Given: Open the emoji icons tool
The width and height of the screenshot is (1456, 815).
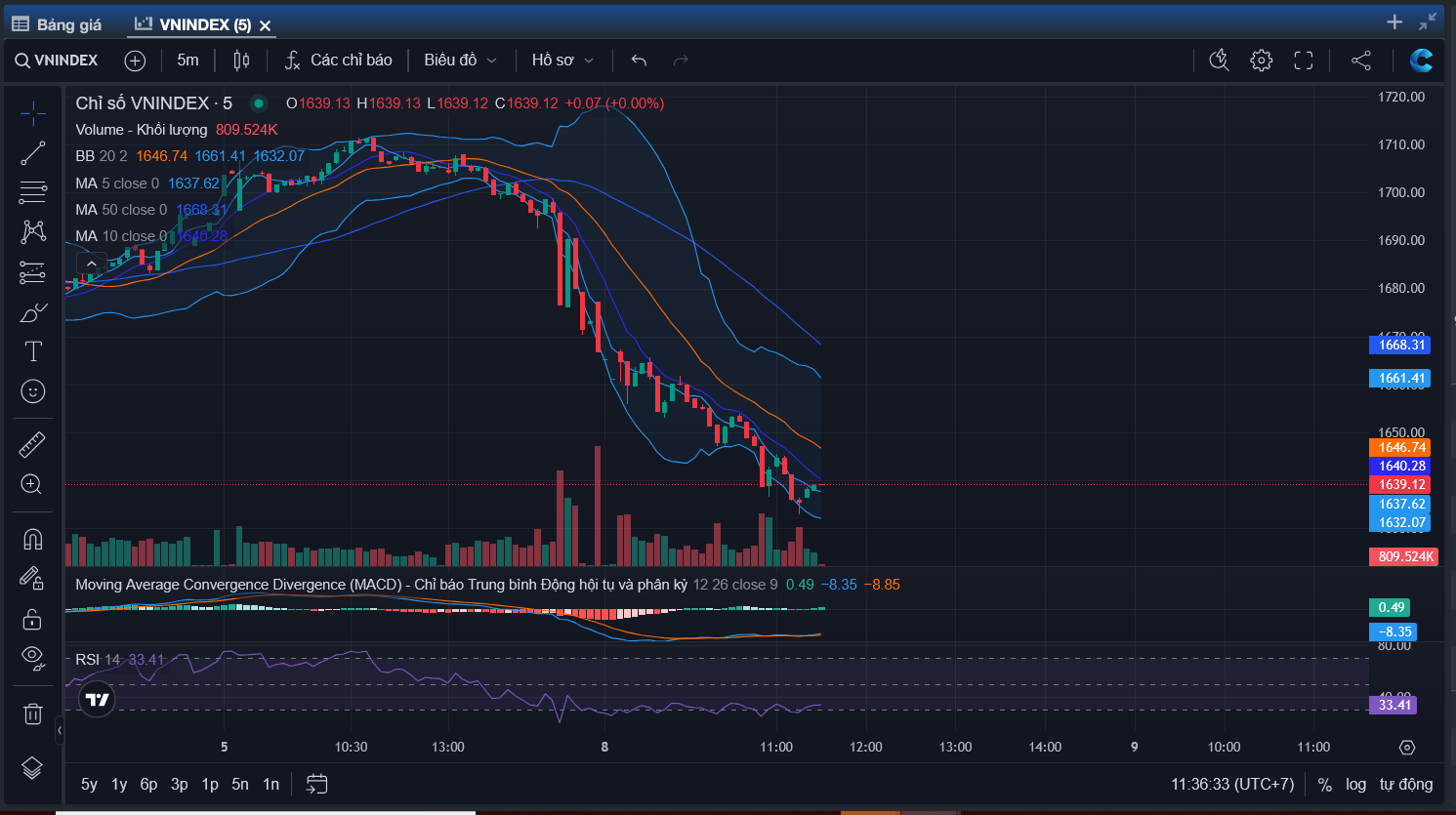Looking at the screenshot, I should [x=32, y=391].
